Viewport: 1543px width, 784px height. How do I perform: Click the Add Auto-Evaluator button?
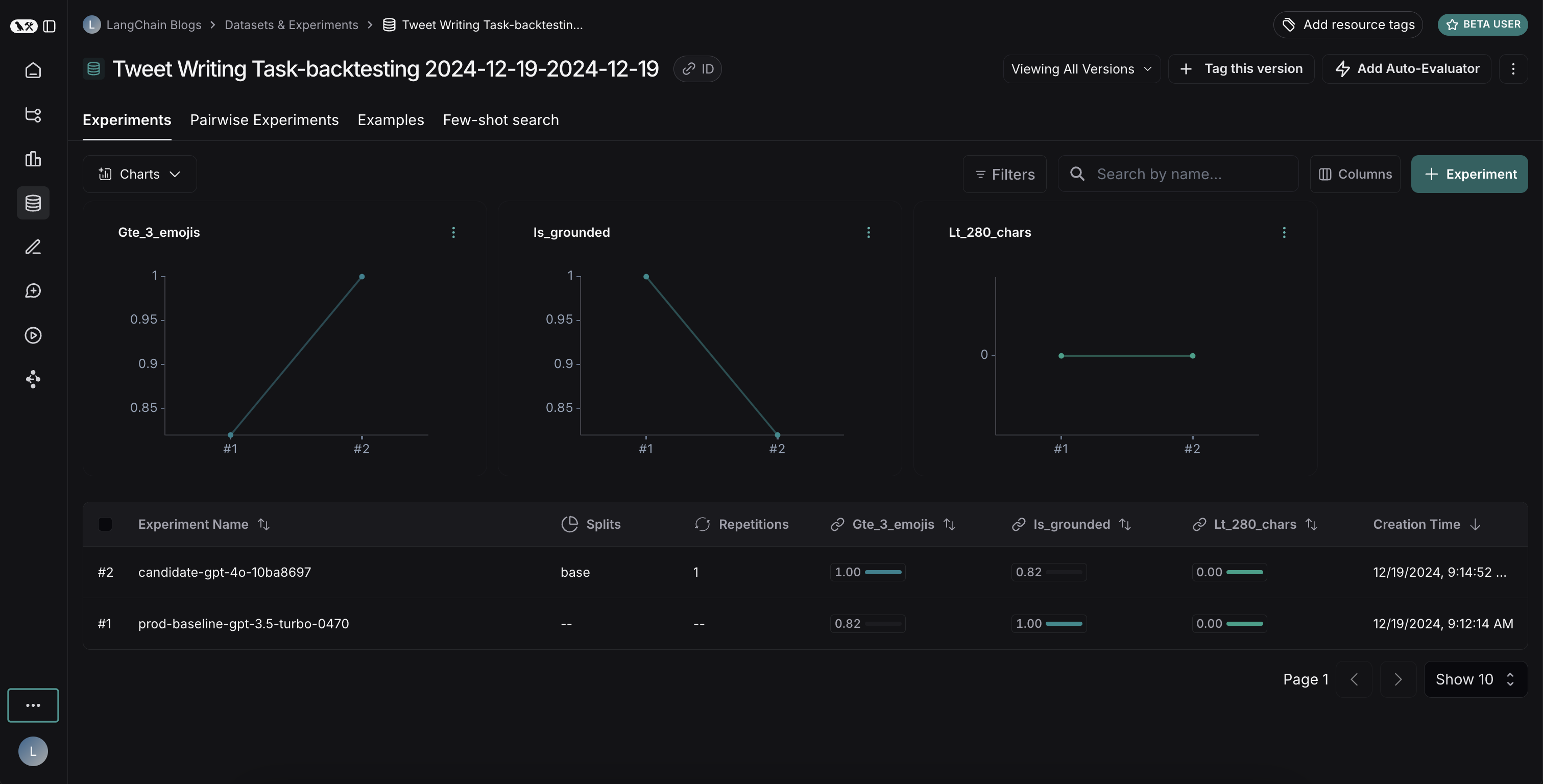[1407, 69]
